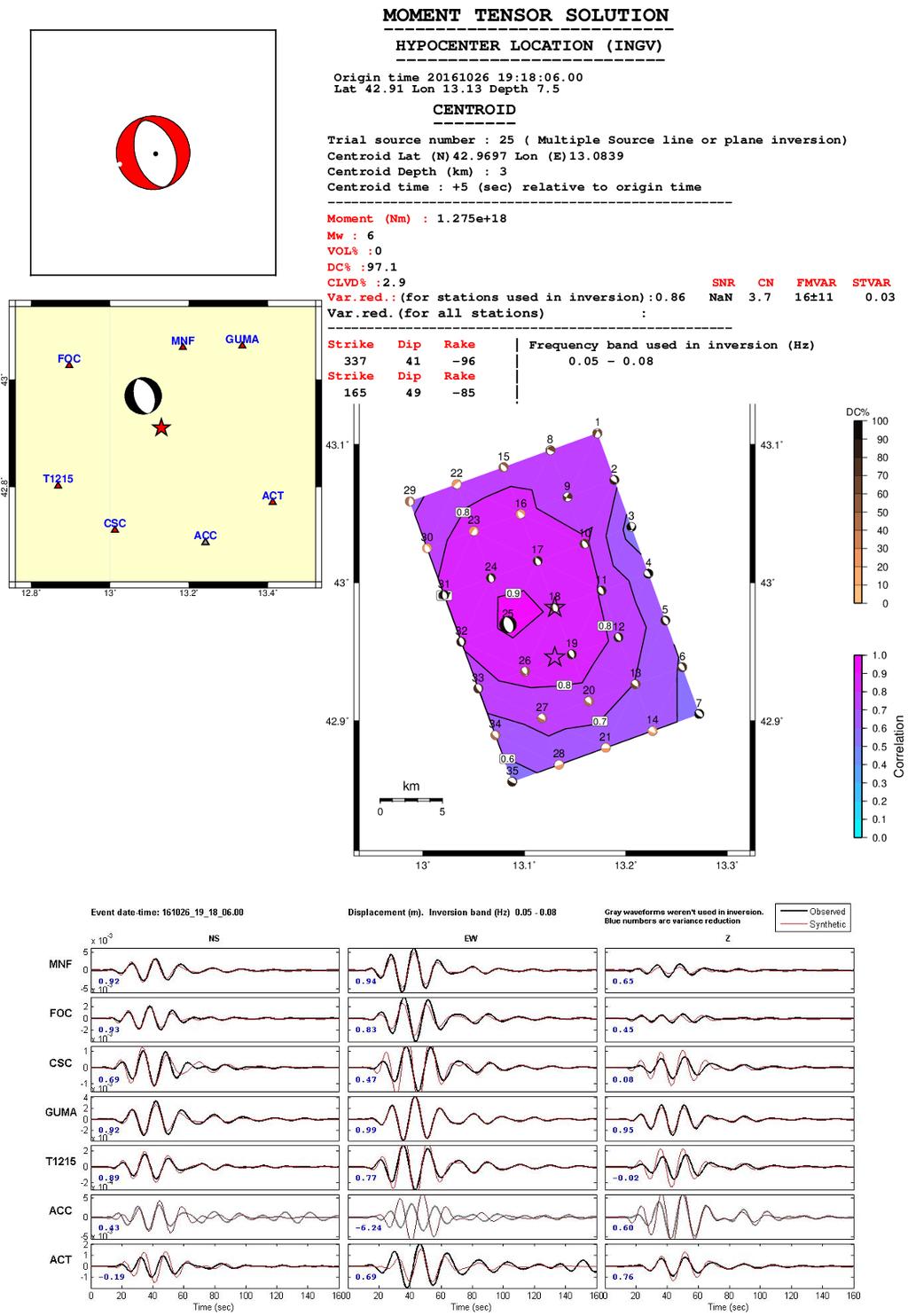Click the 0.6 contour label on correlation map
Viewport: 908px width, 1316px height.
pyautogui.click(x=508, y=759)
